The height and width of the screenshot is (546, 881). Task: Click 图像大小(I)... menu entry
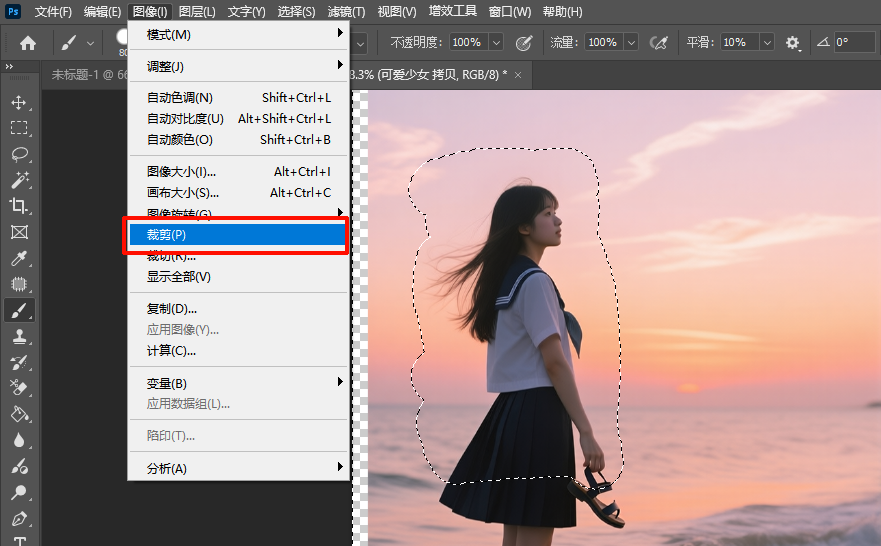(238, 171)
